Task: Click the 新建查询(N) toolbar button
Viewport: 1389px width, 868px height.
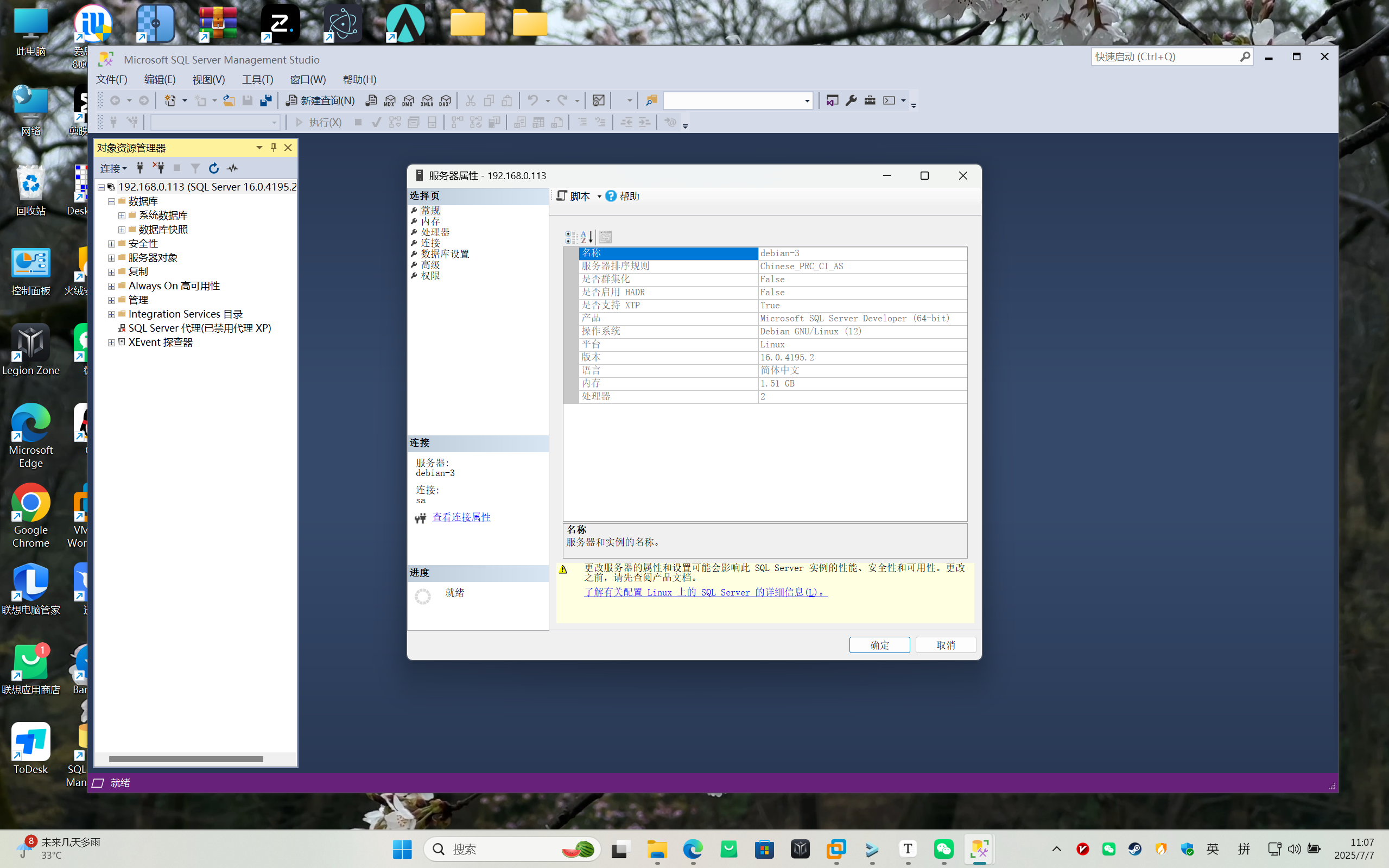Action: (x=320, y=100)
